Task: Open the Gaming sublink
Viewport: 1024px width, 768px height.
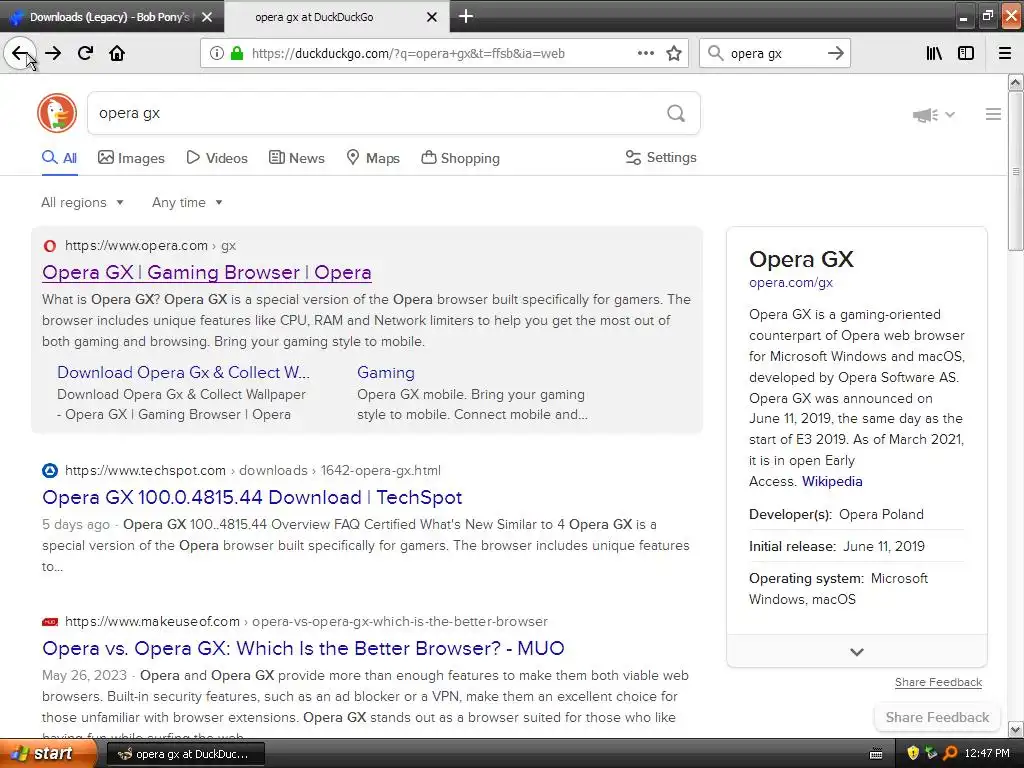Action: [385, 372]
